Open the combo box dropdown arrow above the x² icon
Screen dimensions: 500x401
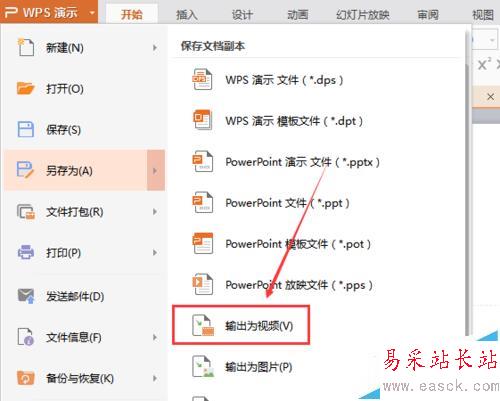492,40
